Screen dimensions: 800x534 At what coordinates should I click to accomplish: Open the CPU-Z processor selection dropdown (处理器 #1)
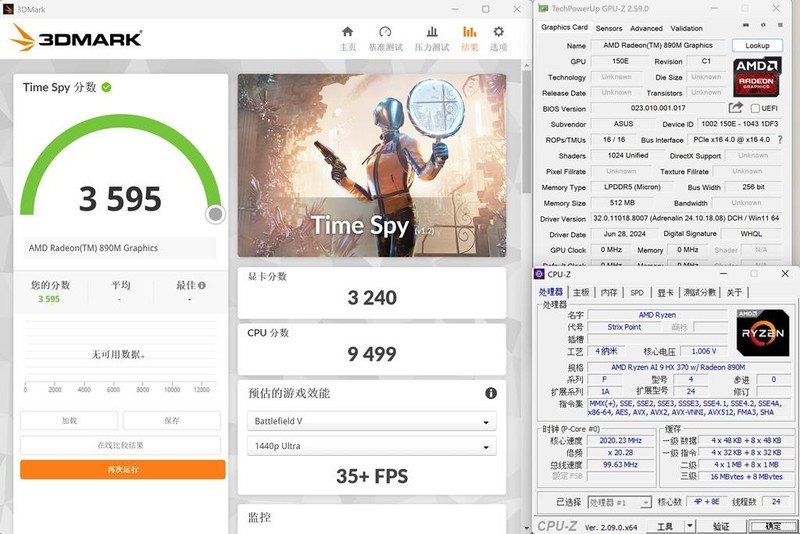coord(618,502)
